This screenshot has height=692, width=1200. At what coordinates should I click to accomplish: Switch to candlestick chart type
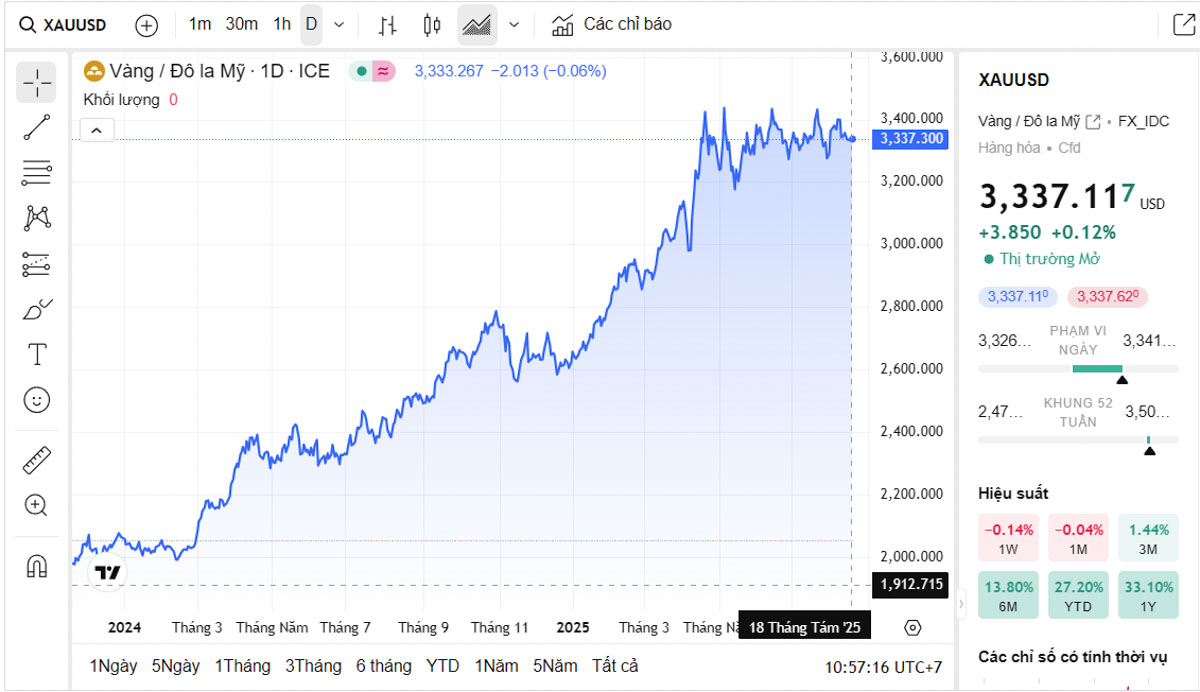coord(432,25)
